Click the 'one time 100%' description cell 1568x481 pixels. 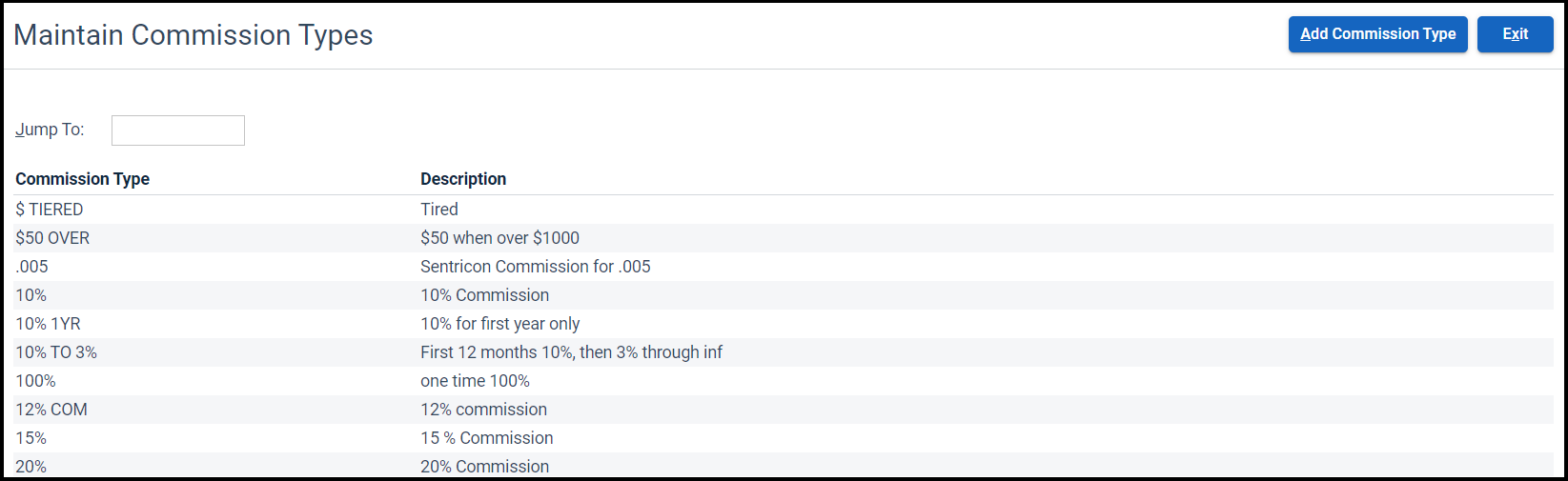(475, 381)
